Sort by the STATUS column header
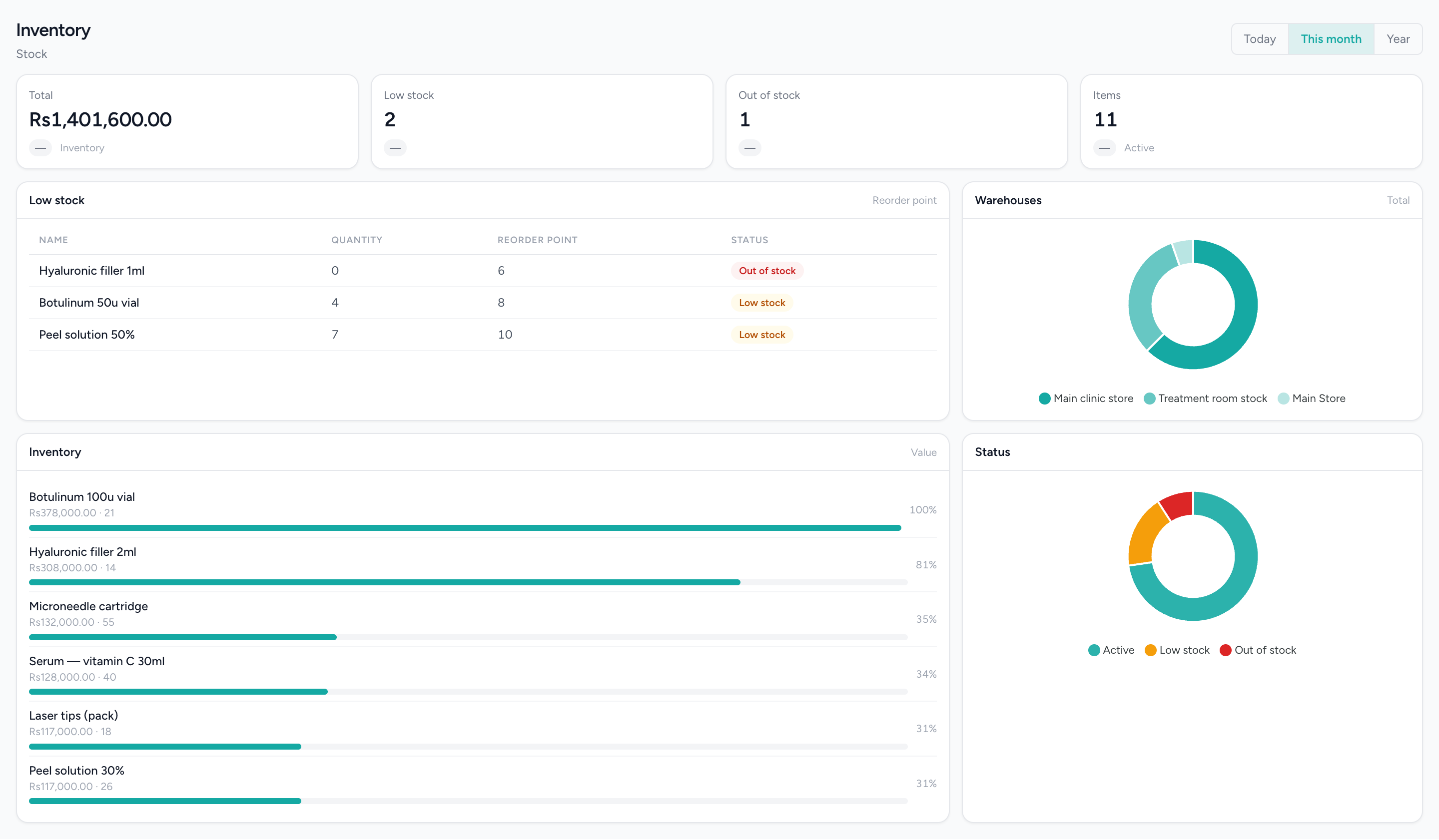1439x840 pixels. (x=749, y=240)
